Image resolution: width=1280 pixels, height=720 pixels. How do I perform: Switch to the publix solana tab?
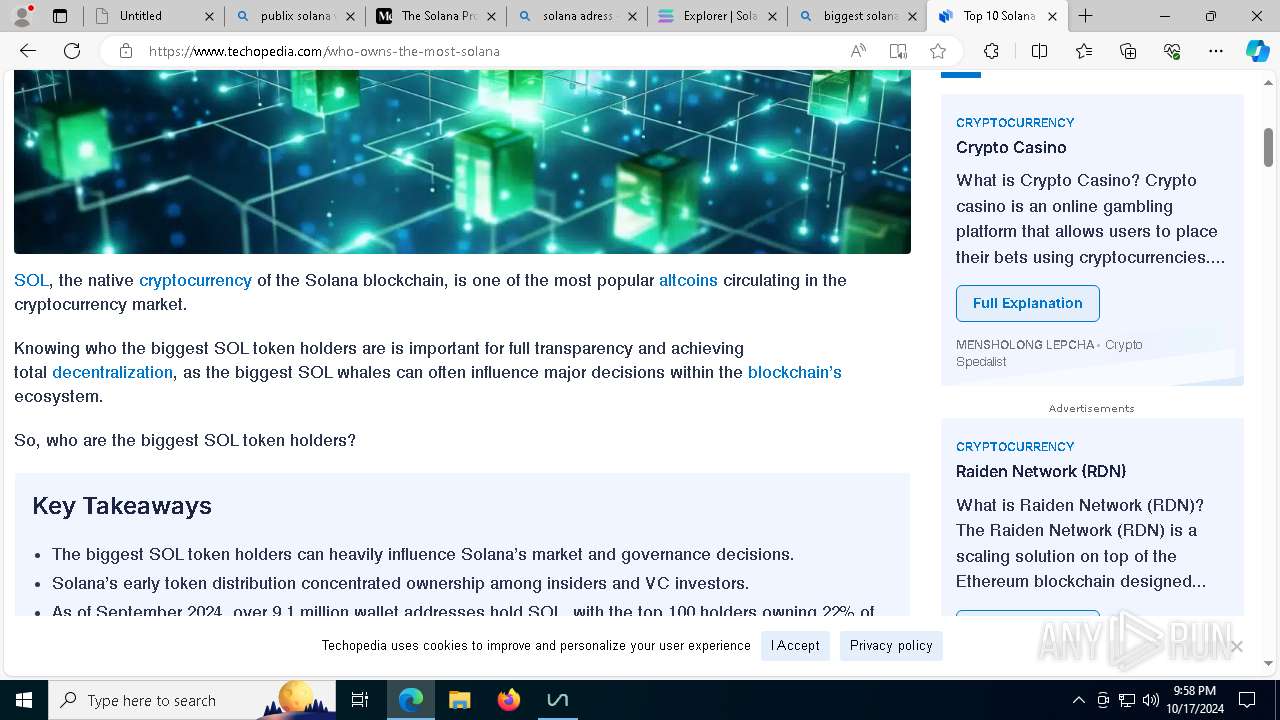(x=294, y=16)
